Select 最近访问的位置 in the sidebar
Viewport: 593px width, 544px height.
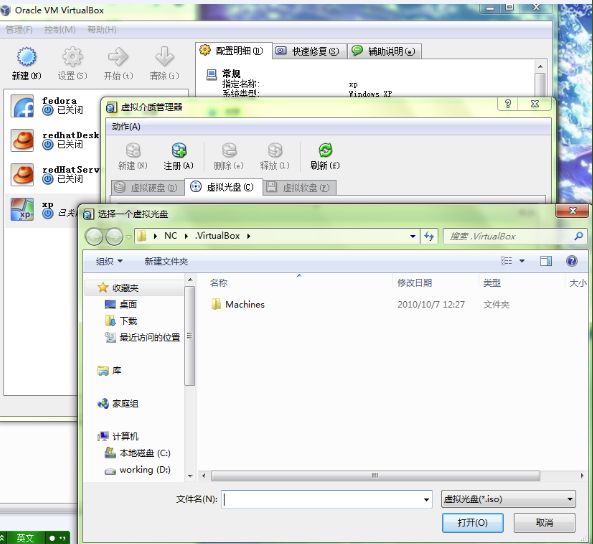click(x=143, y=337)
